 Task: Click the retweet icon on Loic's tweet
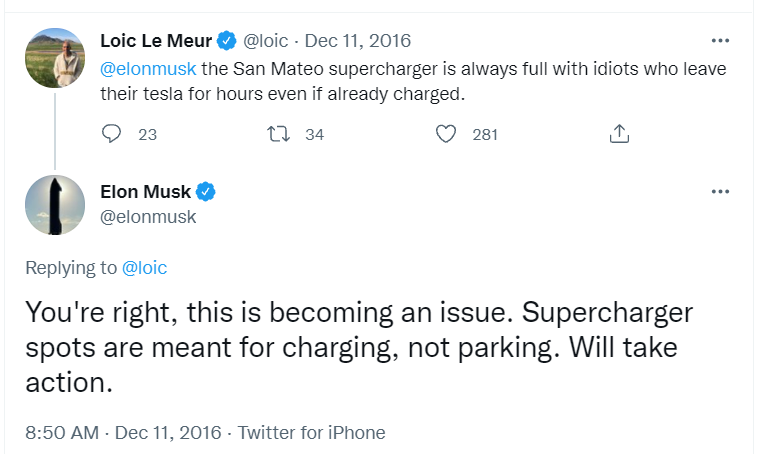[x=280, y=134]
